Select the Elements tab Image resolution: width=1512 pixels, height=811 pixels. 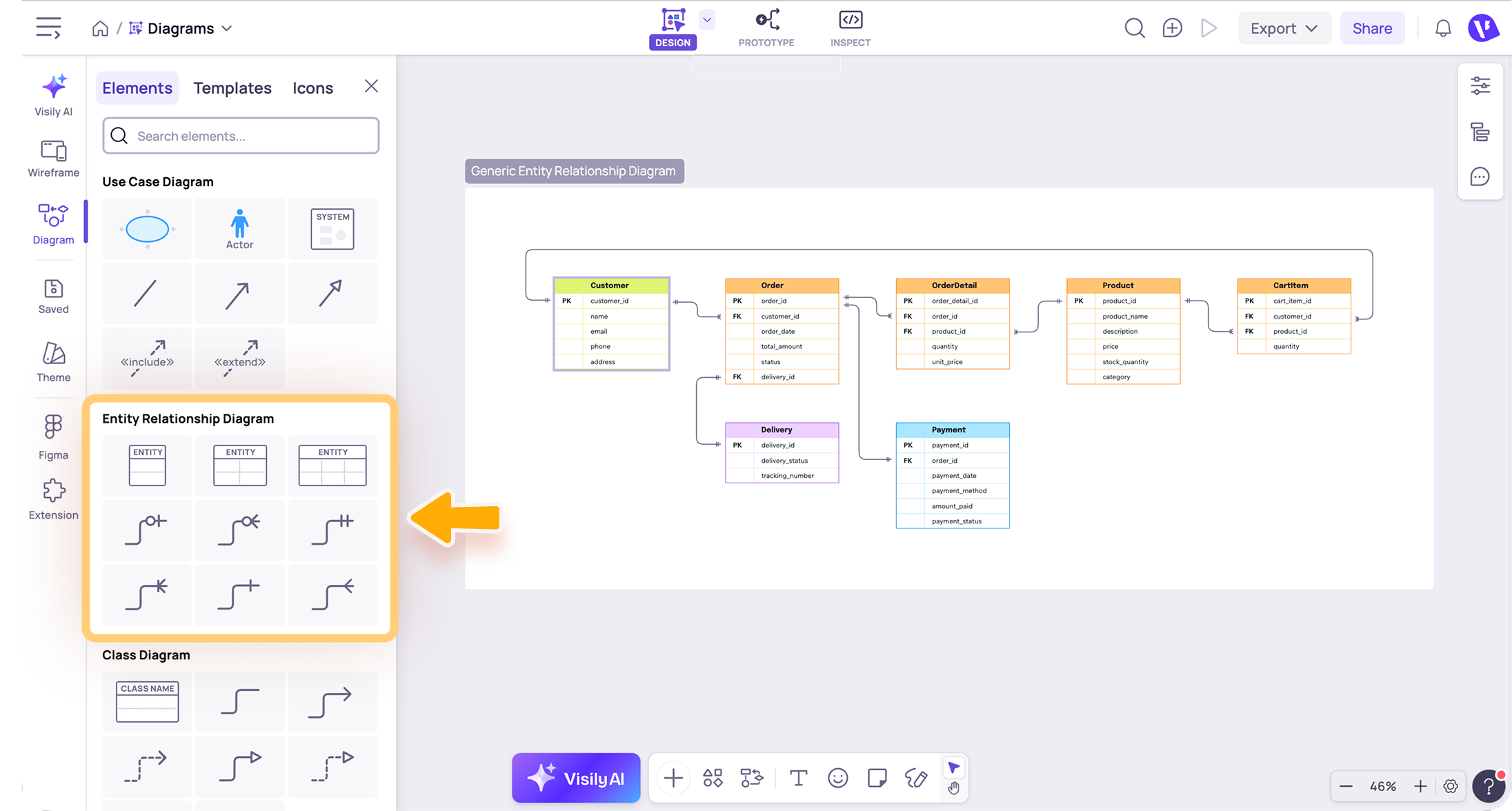tap(137, 88)
